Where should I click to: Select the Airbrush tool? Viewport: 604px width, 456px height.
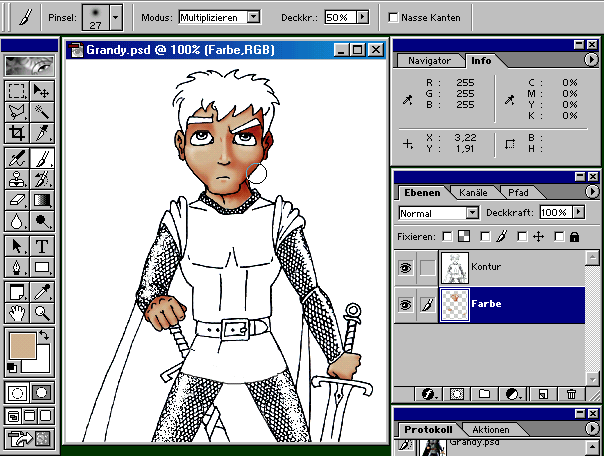click(x=17, y=158)
